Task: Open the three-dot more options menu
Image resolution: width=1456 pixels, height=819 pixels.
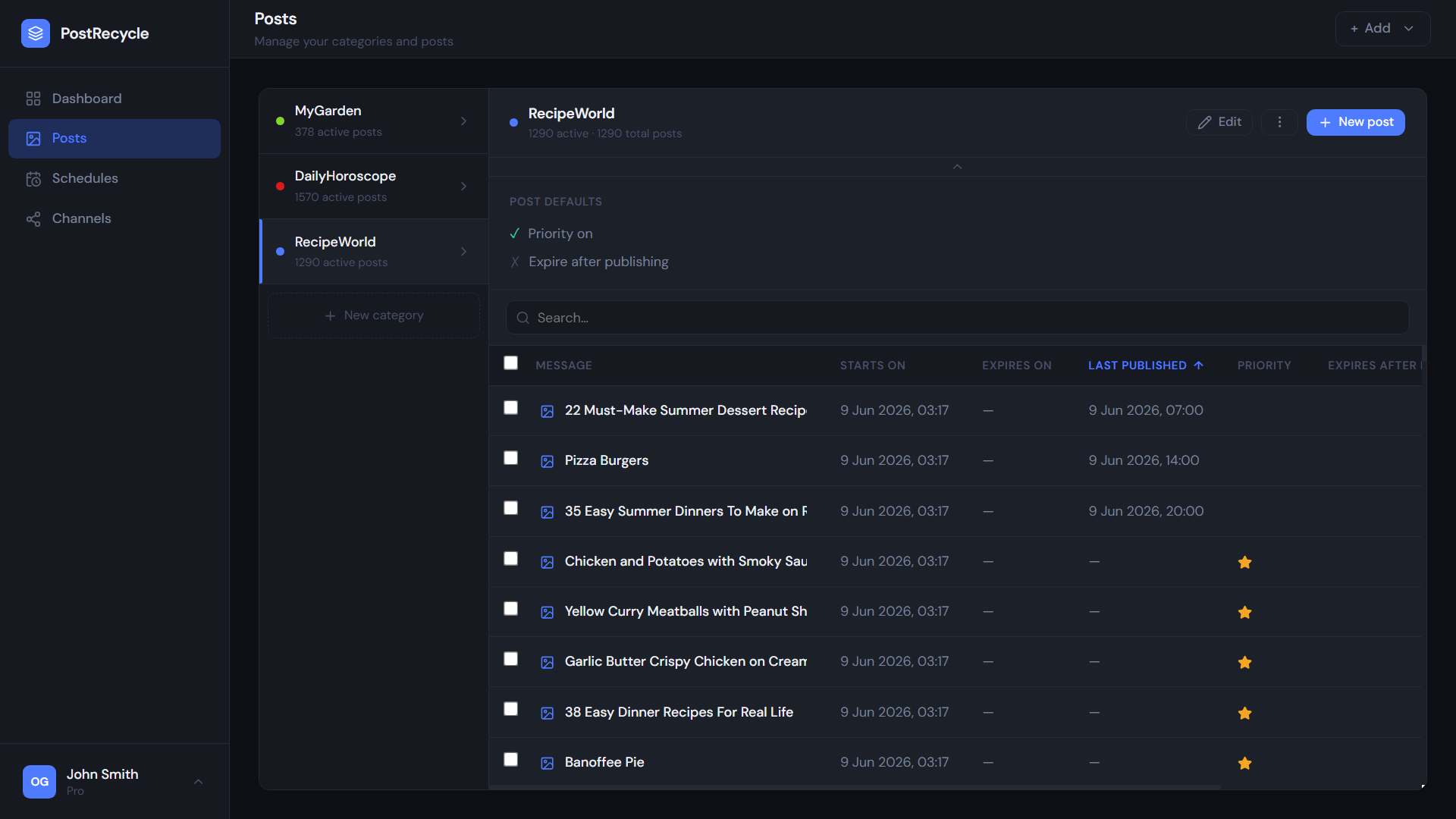Action: [x=1279, y=122]
